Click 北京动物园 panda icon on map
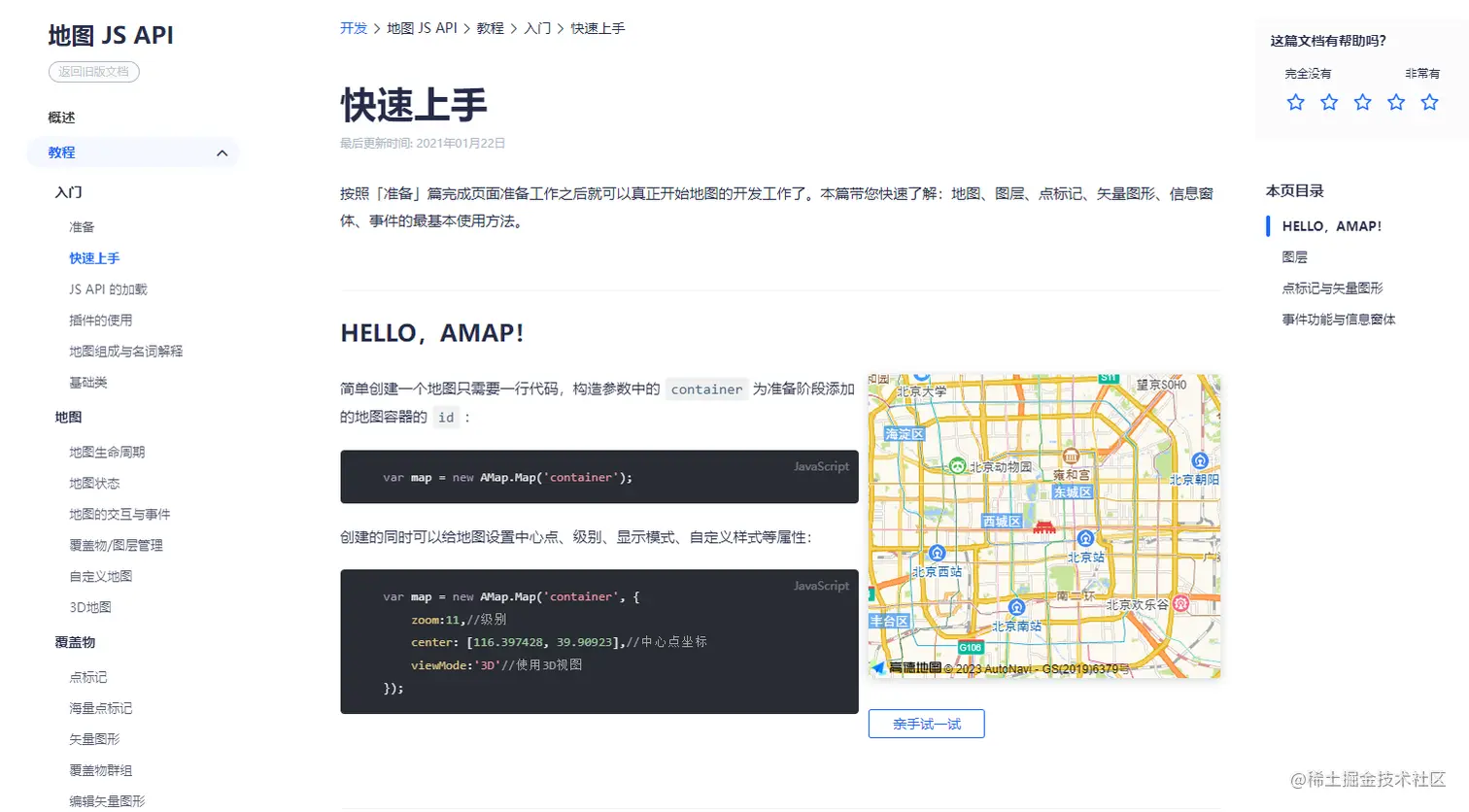 (957, 466)
